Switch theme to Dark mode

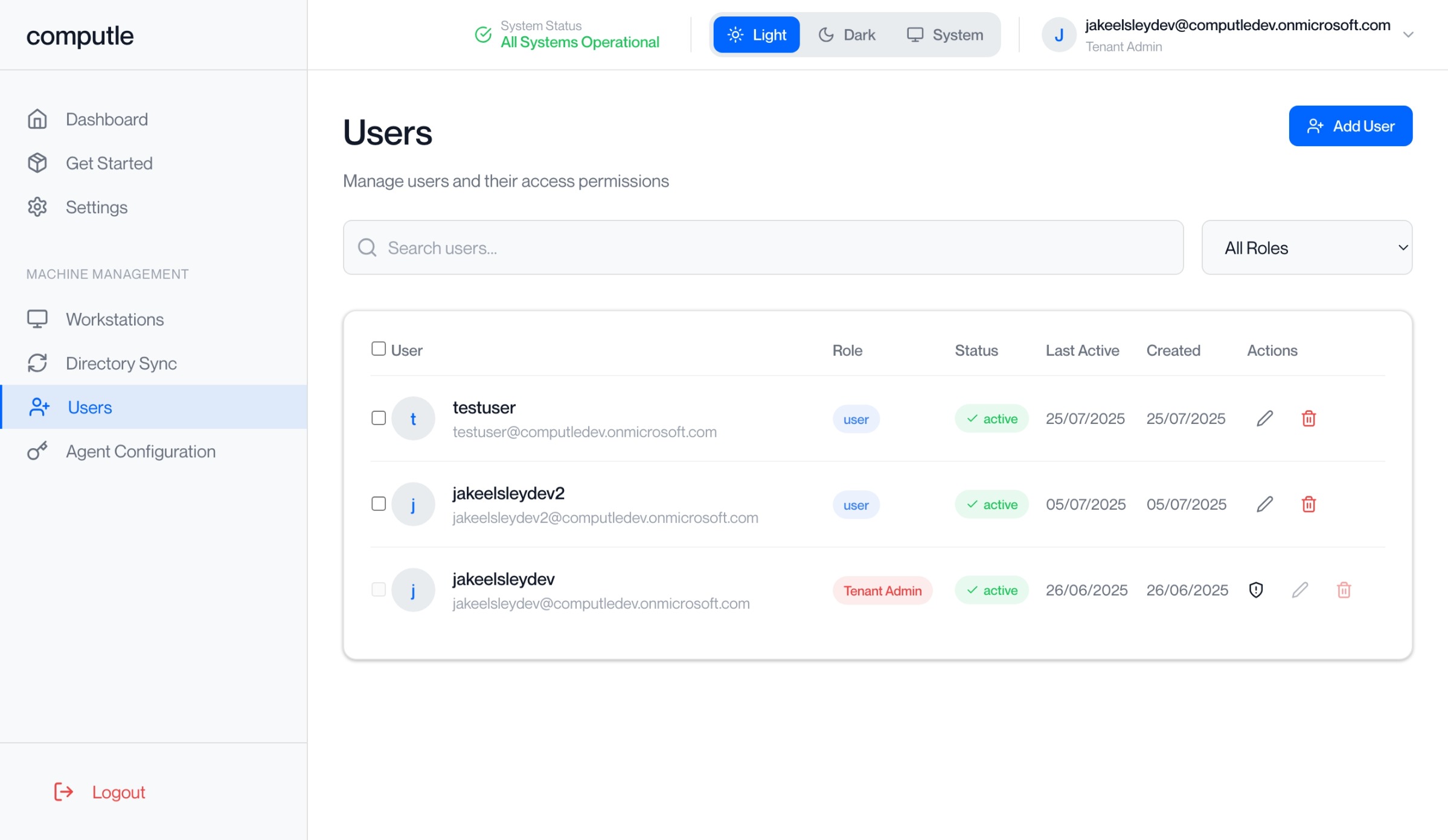(847, 35)
